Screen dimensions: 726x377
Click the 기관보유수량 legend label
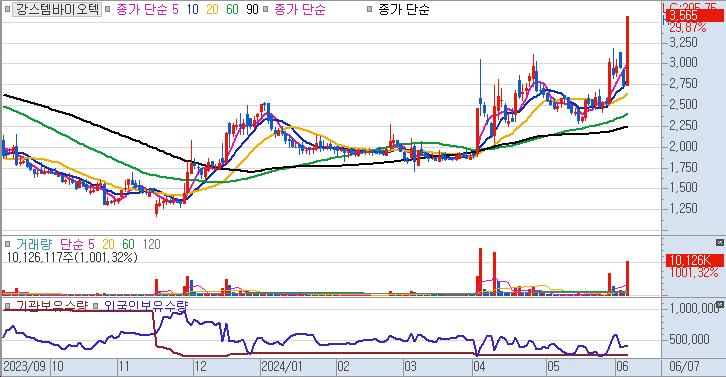52,306
